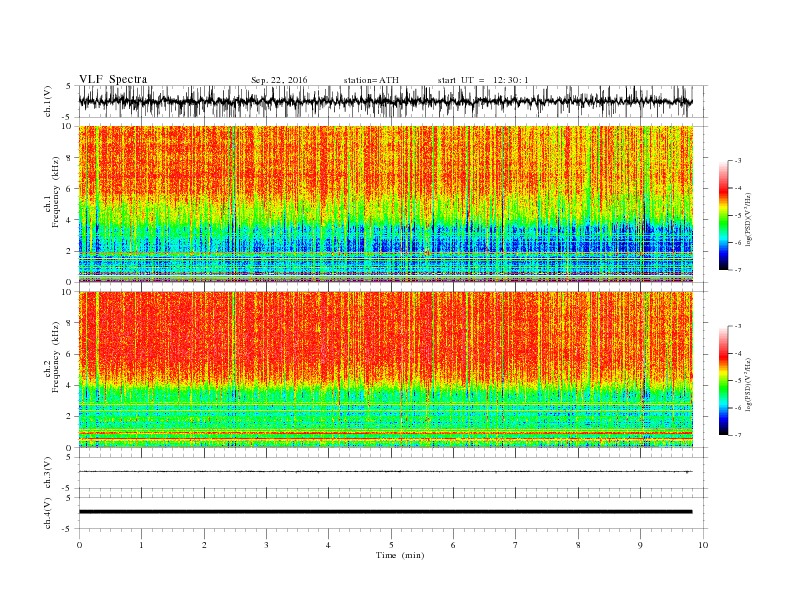Image resolution: width=792 pixels, height=612 pixels.
Task: Click the date text "Sep. 22, 2016"
Action: point(279,80)
